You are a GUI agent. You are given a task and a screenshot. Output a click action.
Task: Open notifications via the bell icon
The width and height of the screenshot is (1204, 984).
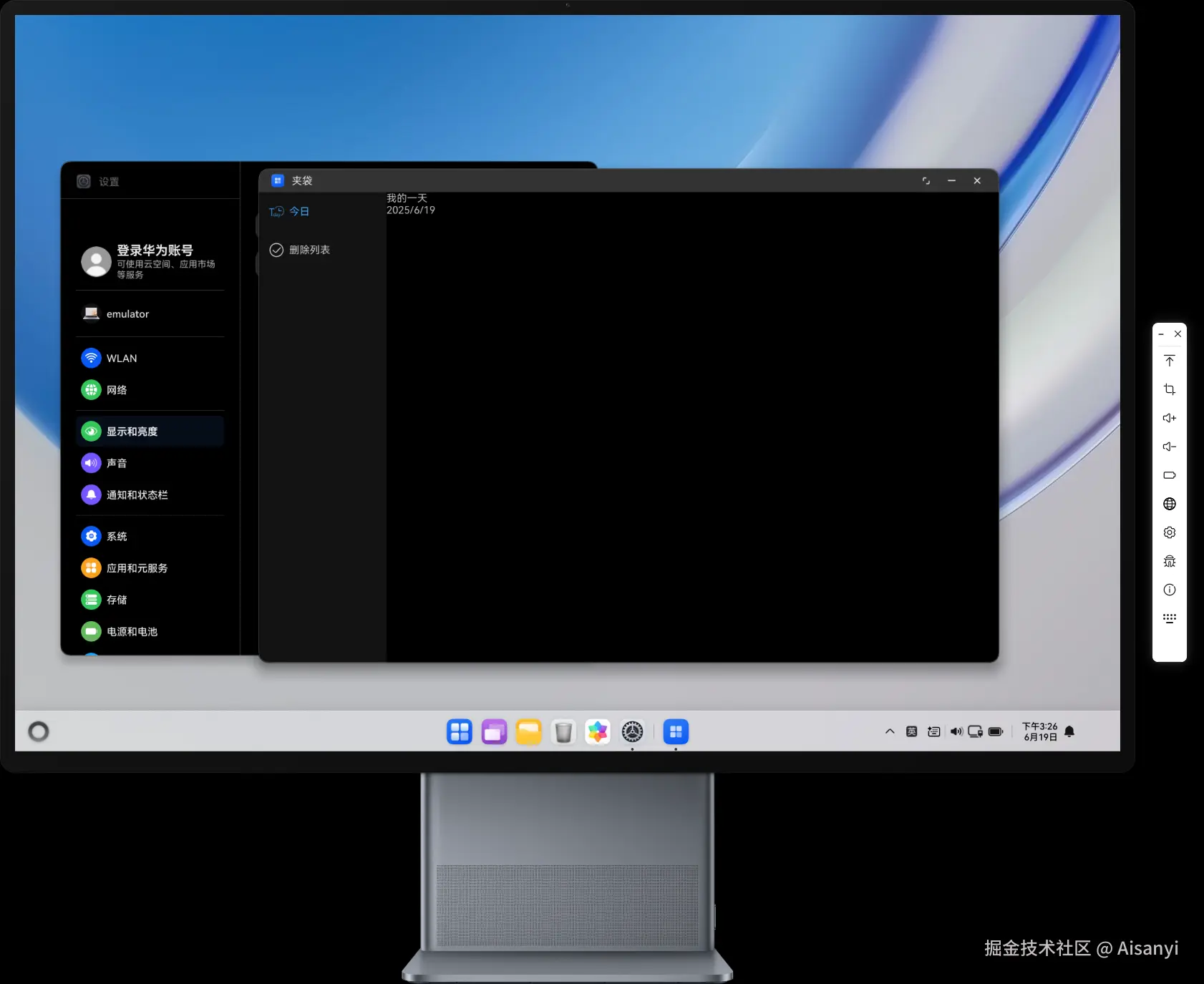[1068, 731]
